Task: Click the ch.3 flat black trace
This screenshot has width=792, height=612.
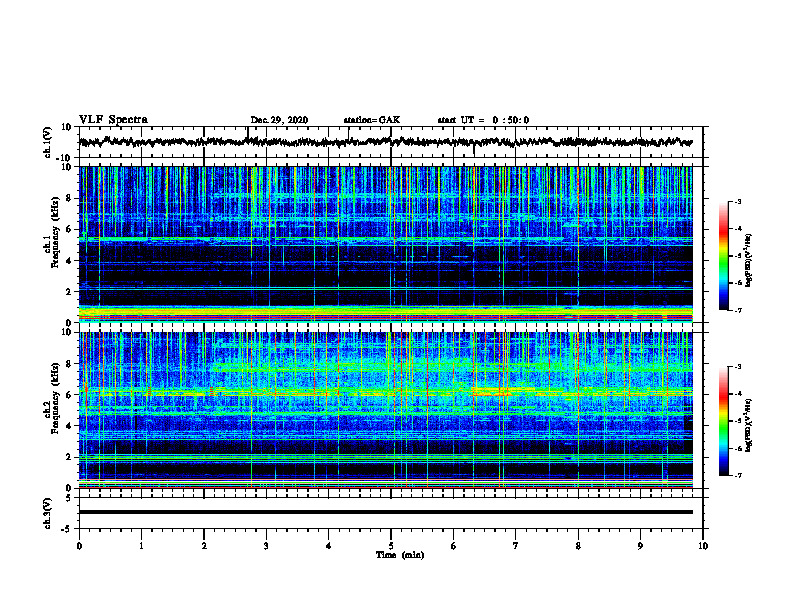Action: 386,512
